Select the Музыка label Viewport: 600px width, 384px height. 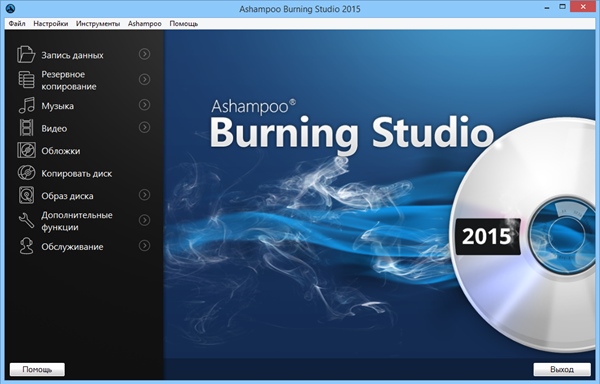pos(57,106)
